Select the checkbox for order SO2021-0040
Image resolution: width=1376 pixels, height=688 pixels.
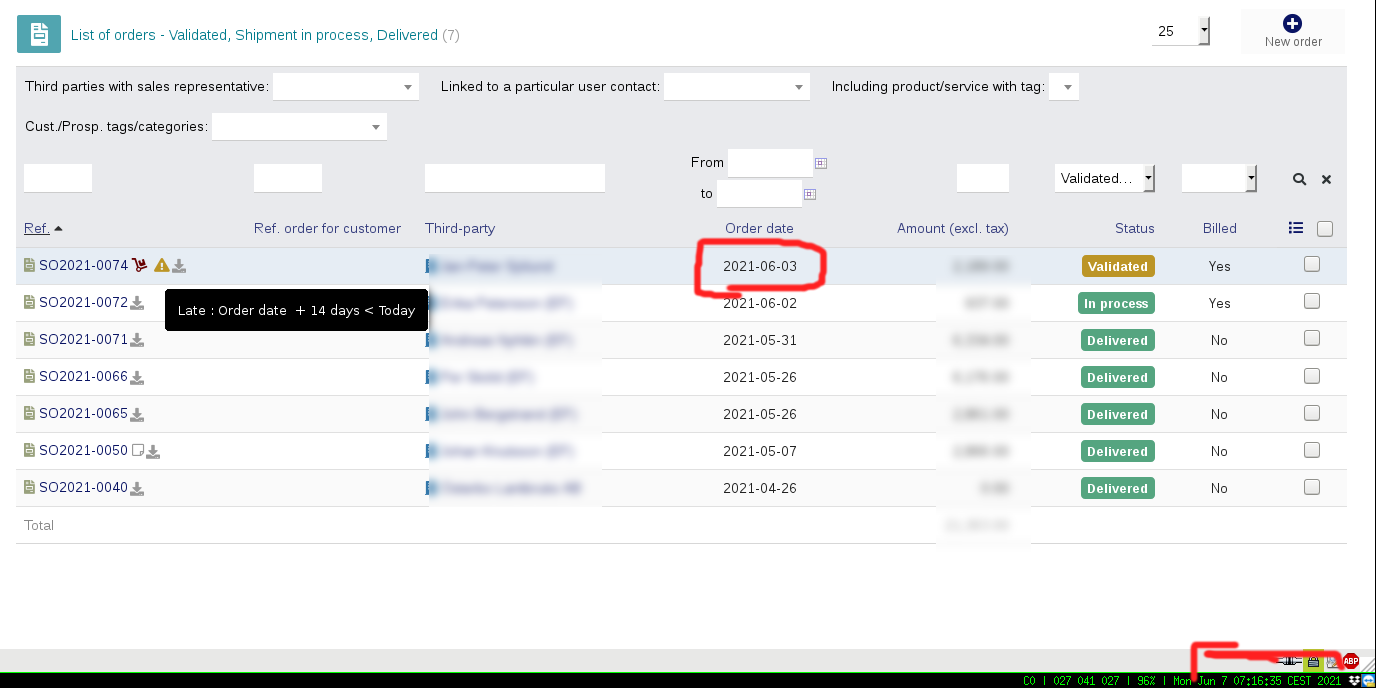tap(1312, 486)
